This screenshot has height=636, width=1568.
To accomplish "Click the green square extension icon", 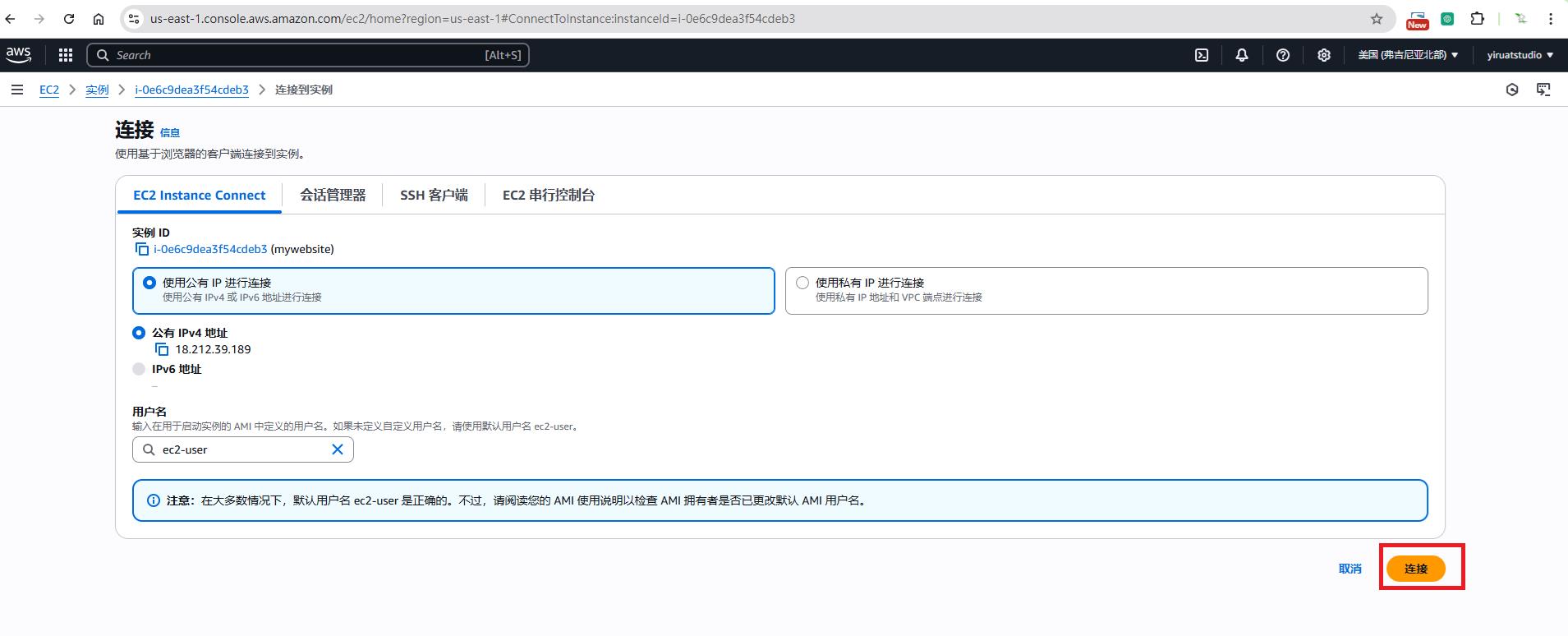I will click(1448, 19).
